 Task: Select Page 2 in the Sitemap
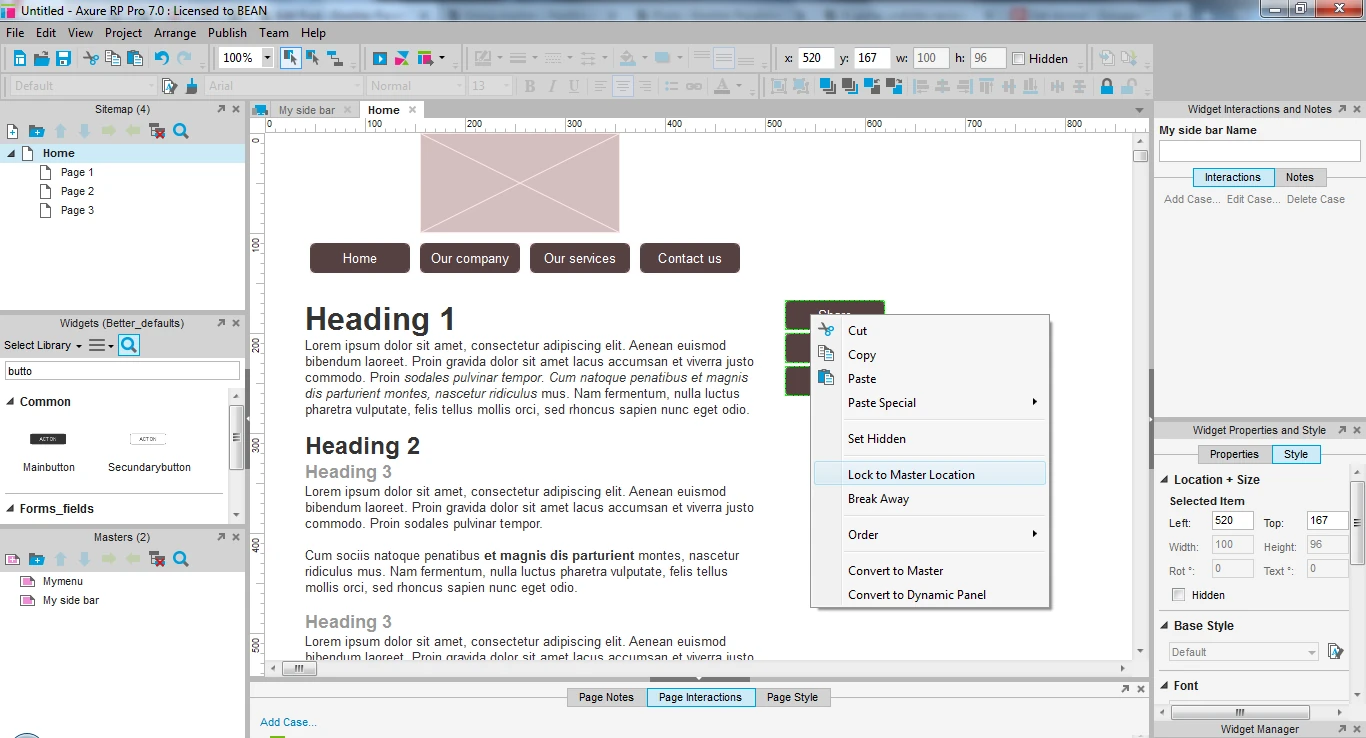[77, 191]
